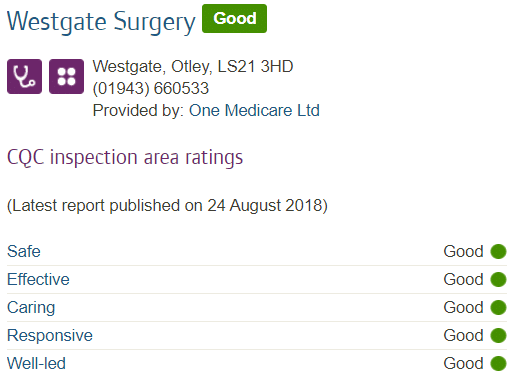Click the green Good overall rating badge
Screen dimensions: 515x377
pyautogui.click(x=234, y=19)
